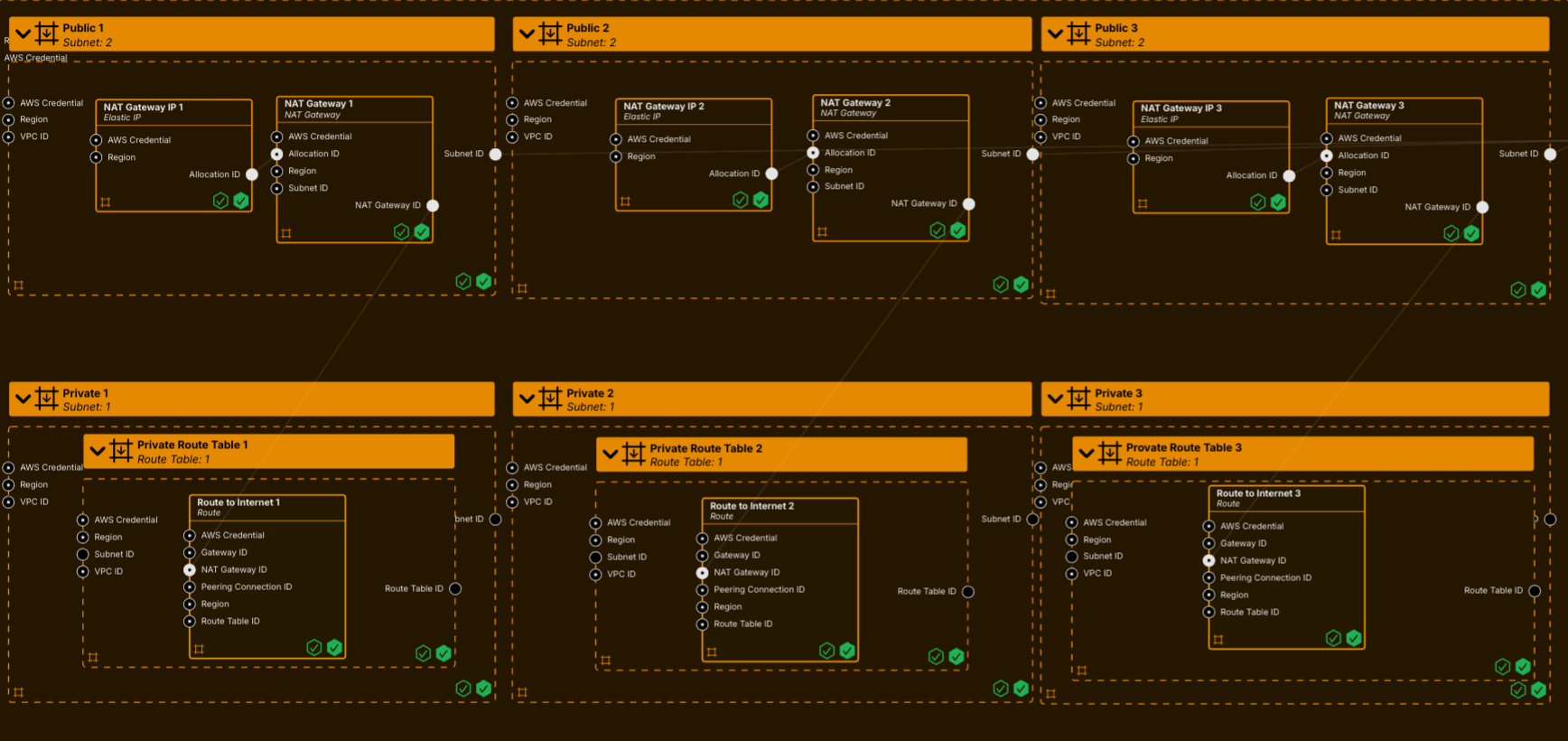
Task: Click corner frame icon of NAT Gateway IP 1 node
Action: 106,202
